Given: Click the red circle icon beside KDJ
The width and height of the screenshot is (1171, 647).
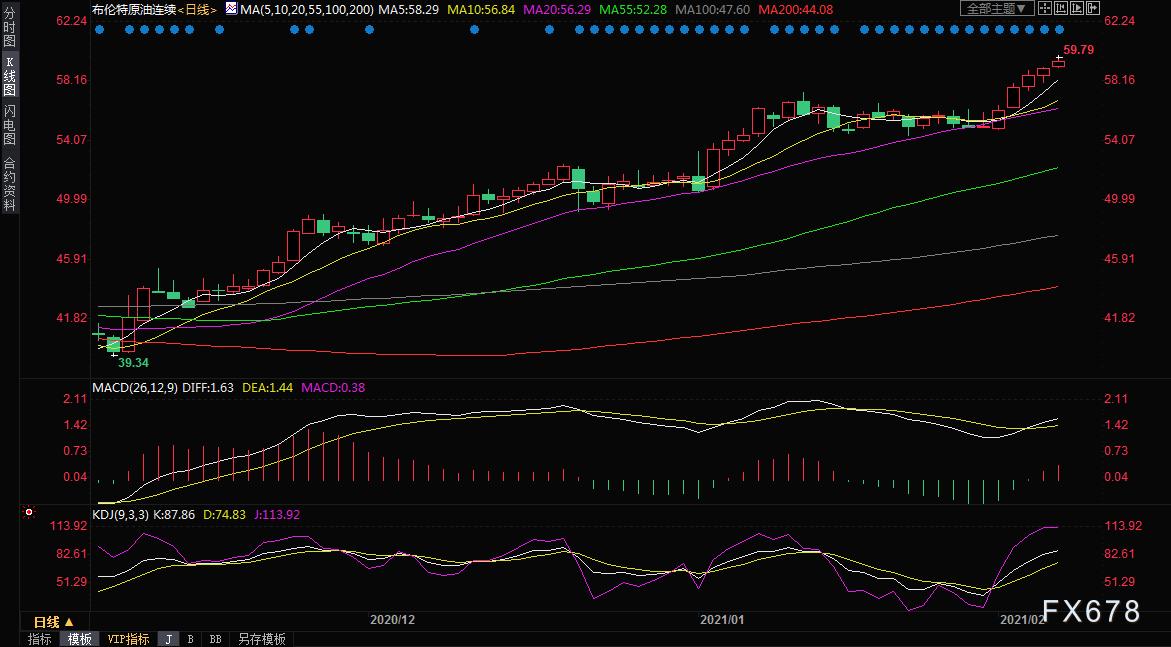Looking at the screenshot, I should (28, 513).
